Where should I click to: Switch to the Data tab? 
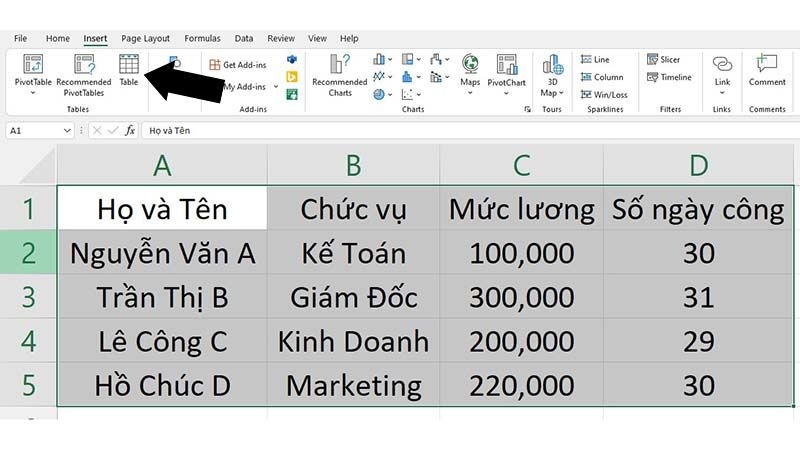[x=244, y=38]
